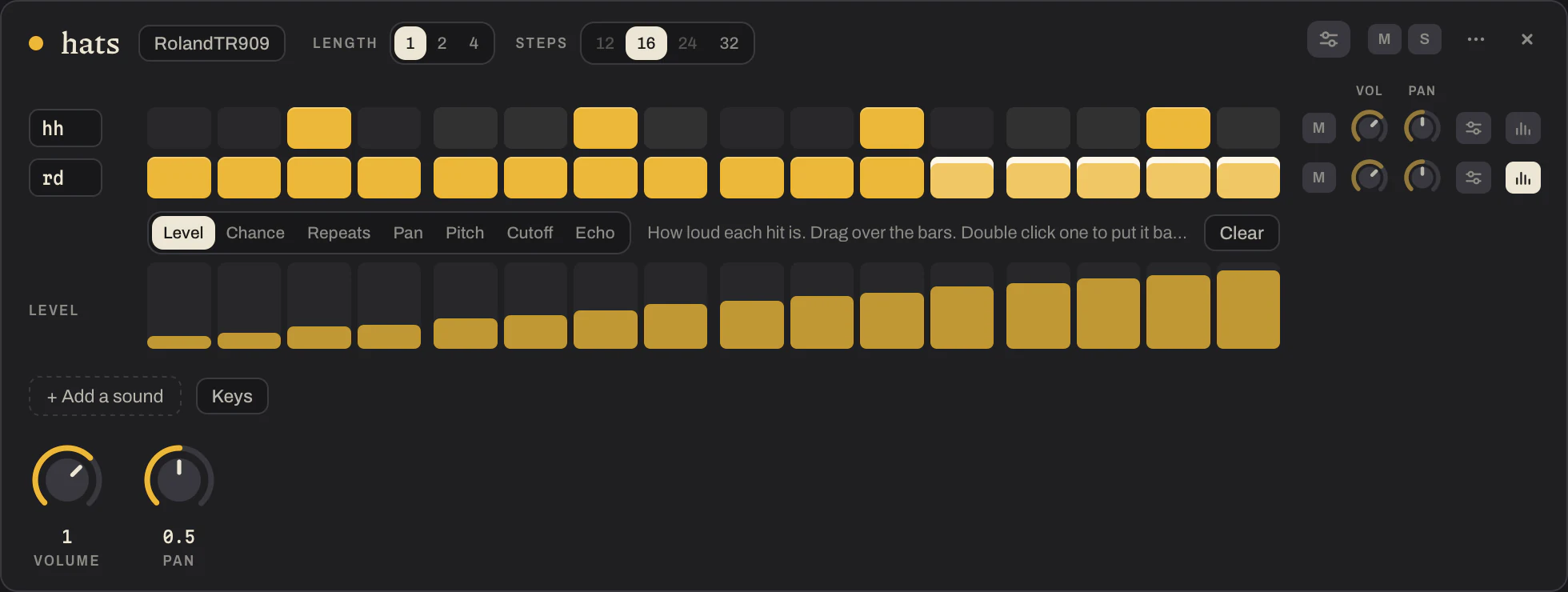This screenshot has height=592, width=1568.
Task: Switch to the Repeats tab
Action: [x=339, y=233]
